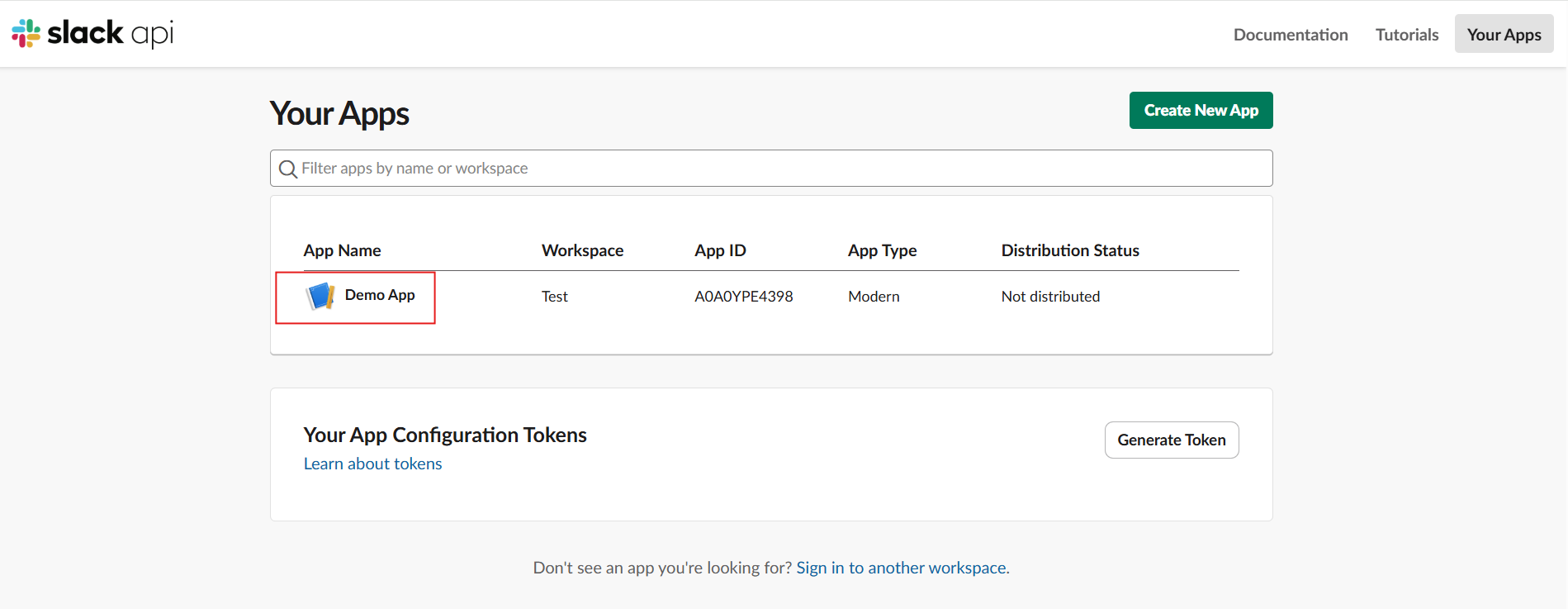
Task: Focus the filter apps by name field
Action: click(x=776, y=169)
